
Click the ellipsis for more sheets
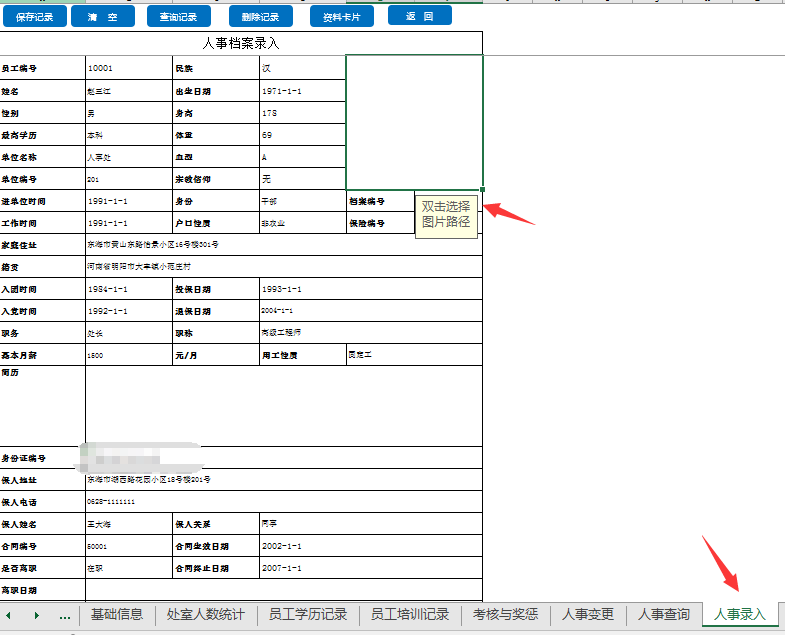click(x=65, y=616)
